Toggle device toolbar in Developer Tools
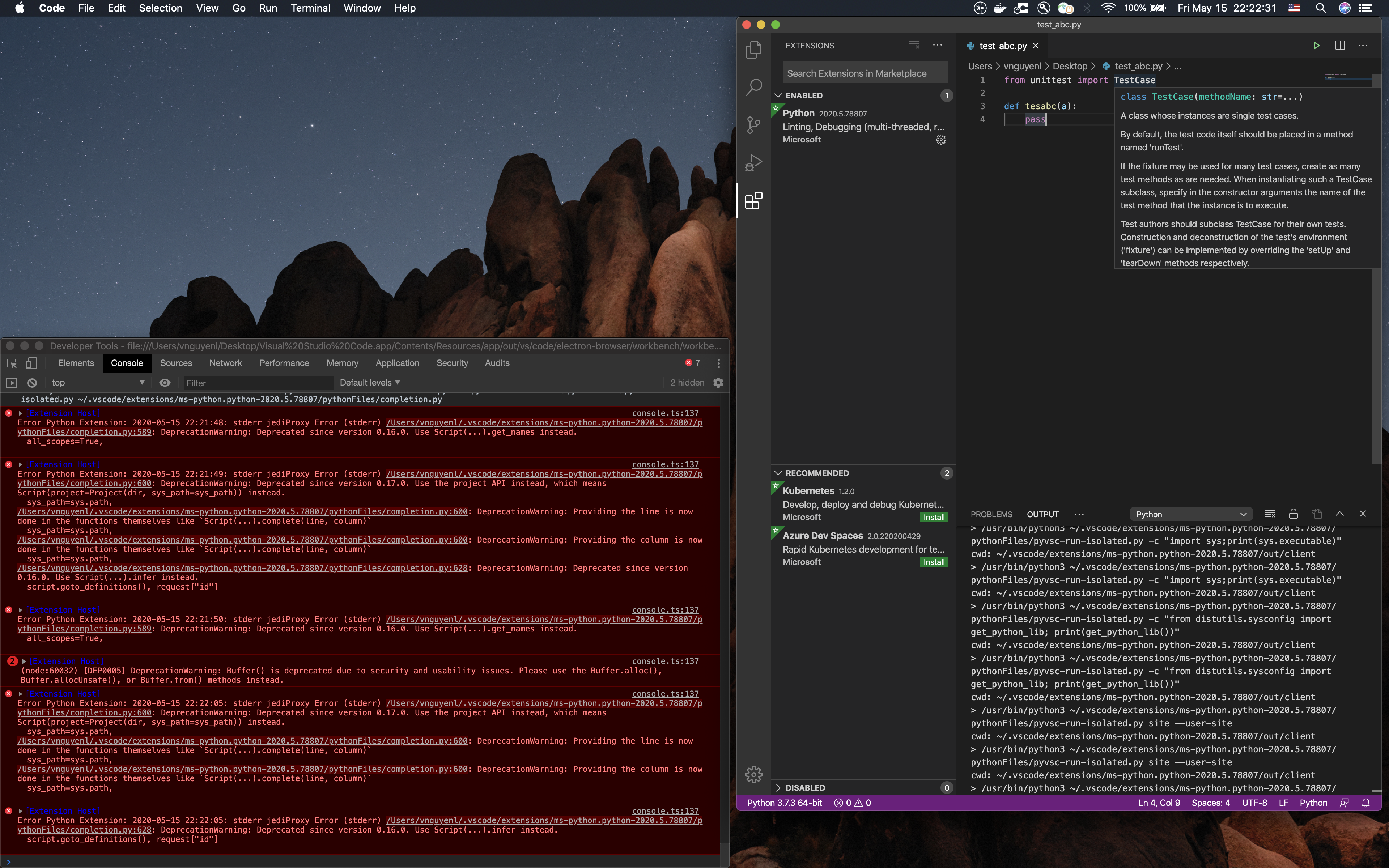The height and width of the screenshot is (868, 1389). click(x=31, y=363)
